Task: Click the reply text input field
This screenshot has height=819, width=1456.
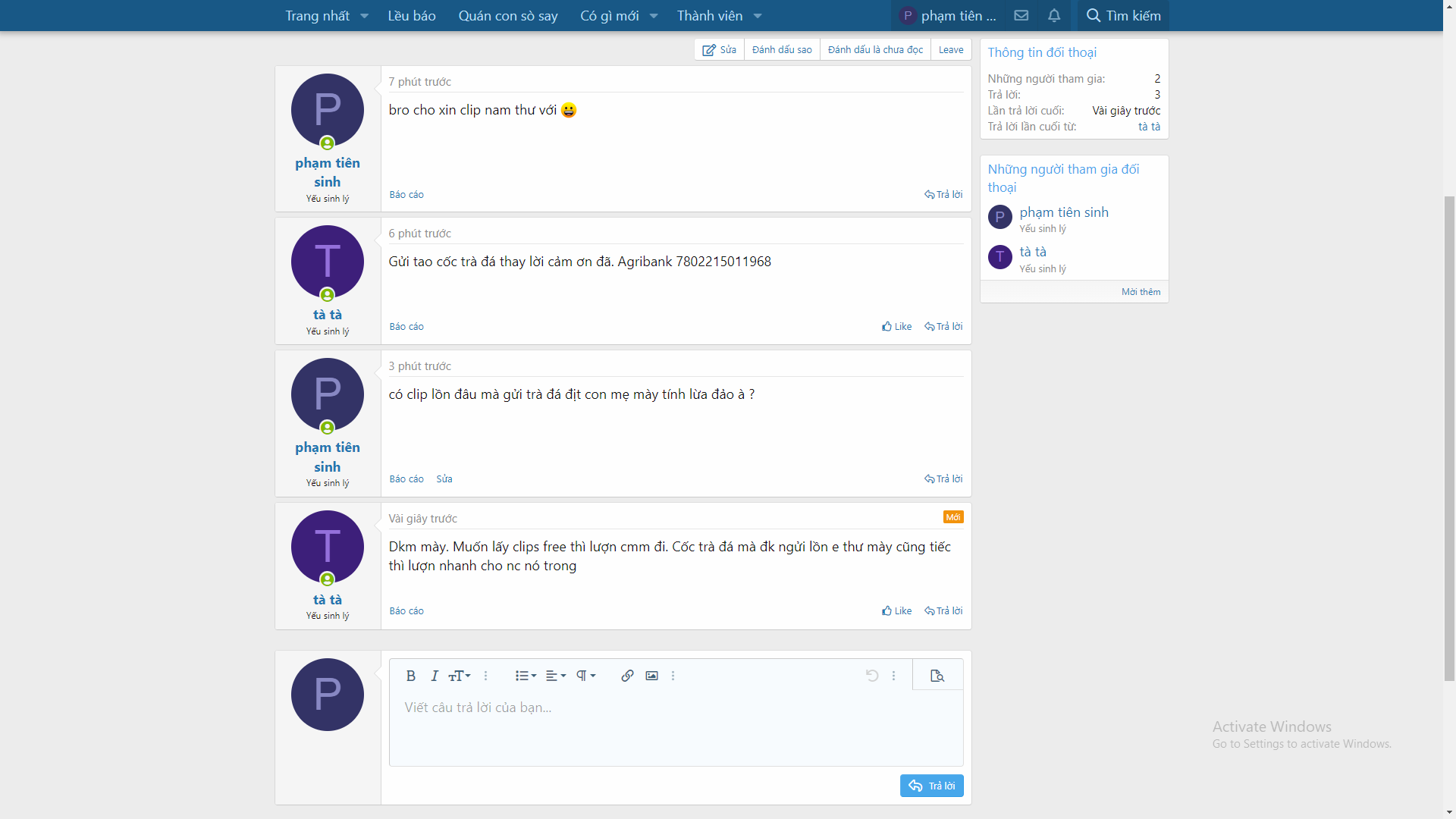Action: click(675, 728)
